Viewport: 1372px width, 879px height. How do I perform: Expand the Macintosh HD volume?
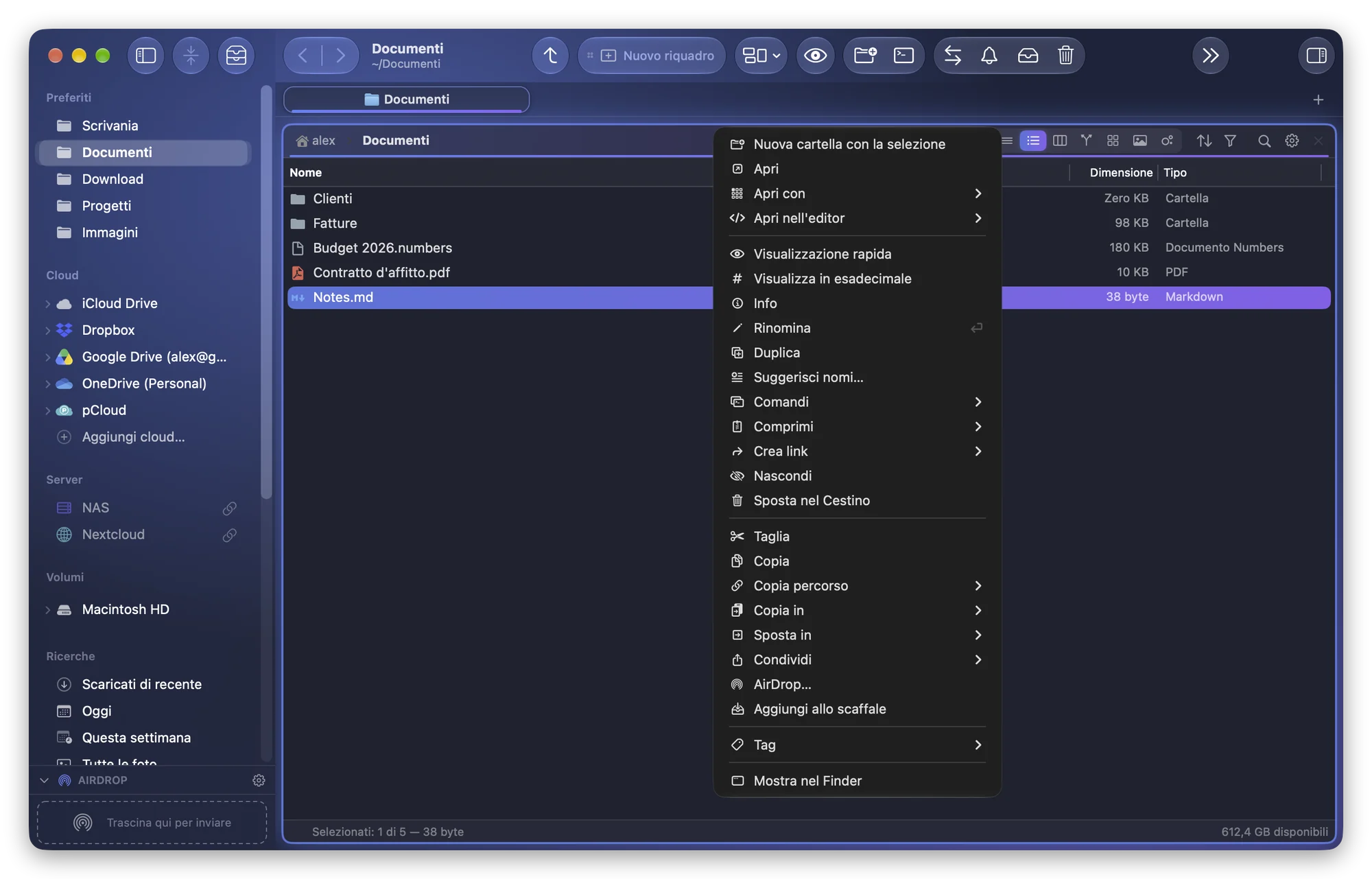point(47,610)
